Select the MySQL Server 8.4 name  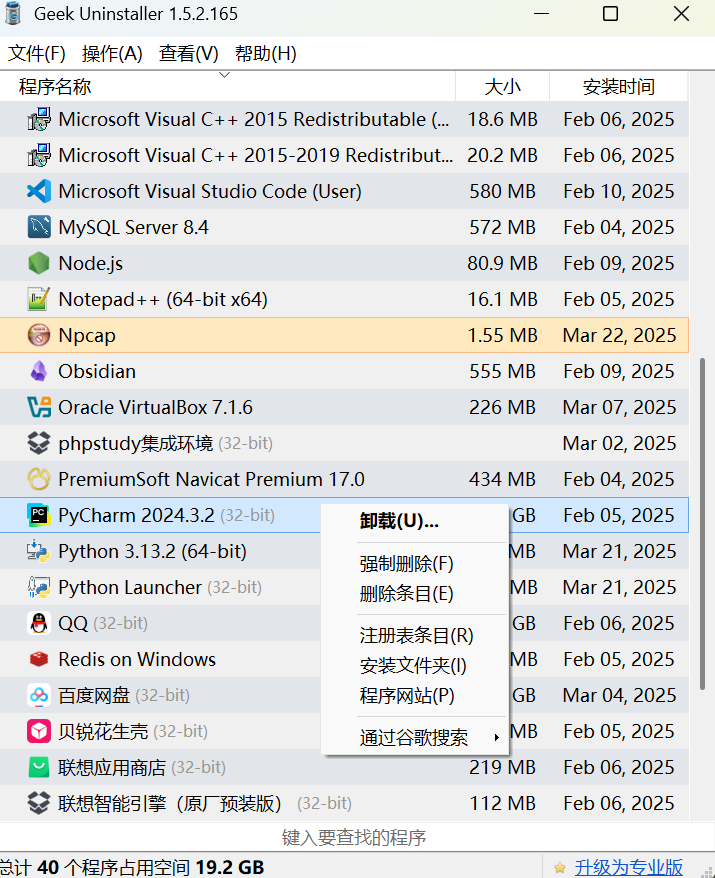pos(133,227)
